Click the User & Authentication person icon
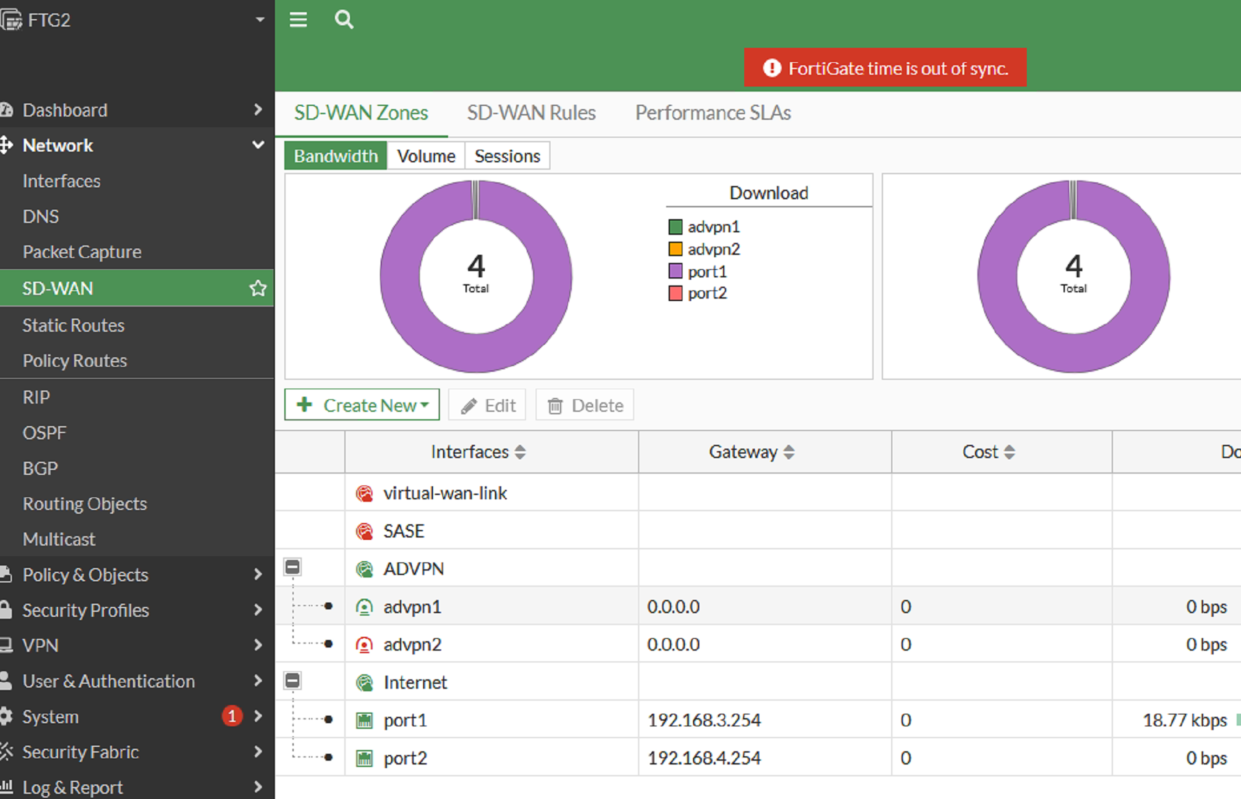1241x799 pixels. click(x=6, y=681)
